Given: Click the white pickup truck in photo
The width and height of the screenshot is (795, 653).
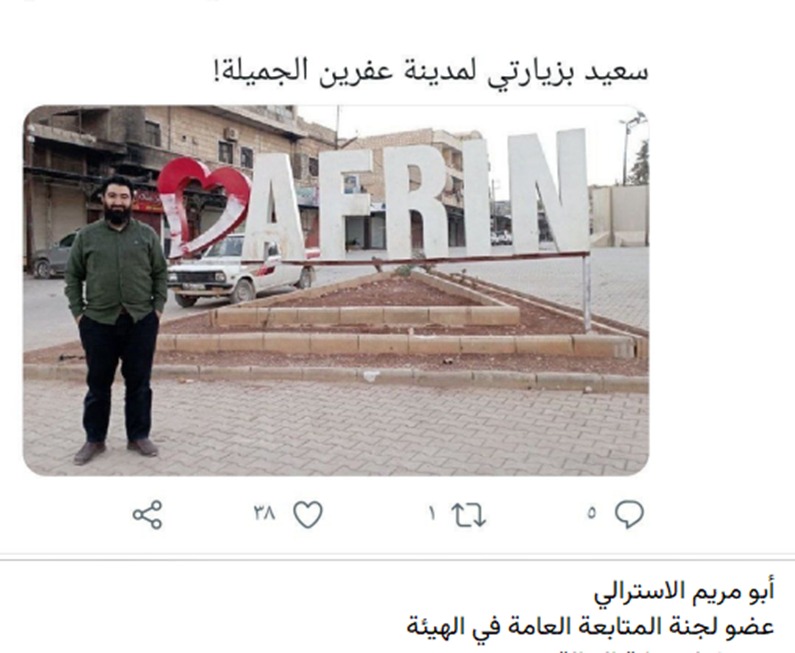Looking at the screenshot, I should pos(240,271).
